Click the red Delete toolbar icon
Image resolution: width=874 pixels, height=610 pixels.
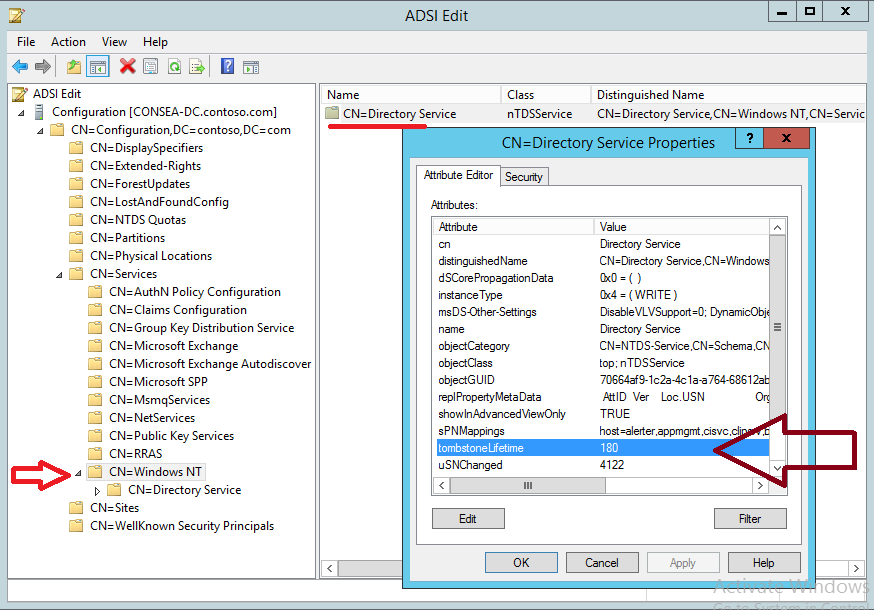pos(127,67)
